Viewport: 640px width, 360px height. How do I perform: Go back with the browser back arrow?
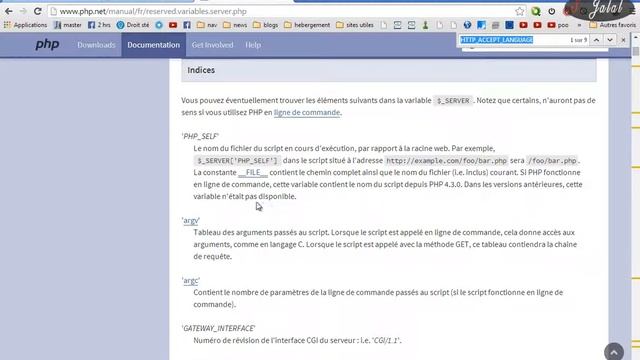[9, 11]
